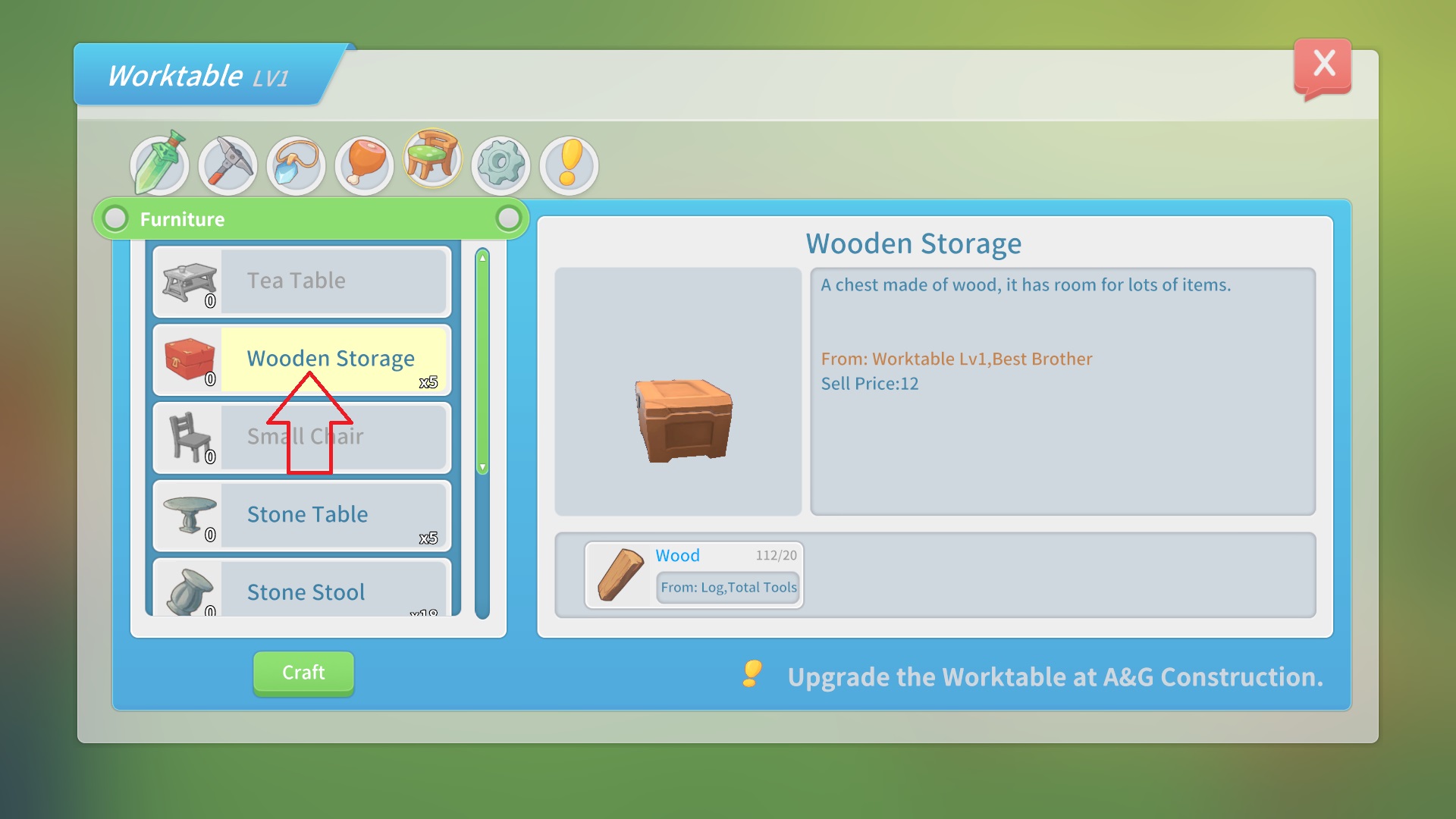Toggle the left circle on Furniture bar
The height and width of the screenshot is (819, 1456).
pyautogui.click(x=113, y=219)
